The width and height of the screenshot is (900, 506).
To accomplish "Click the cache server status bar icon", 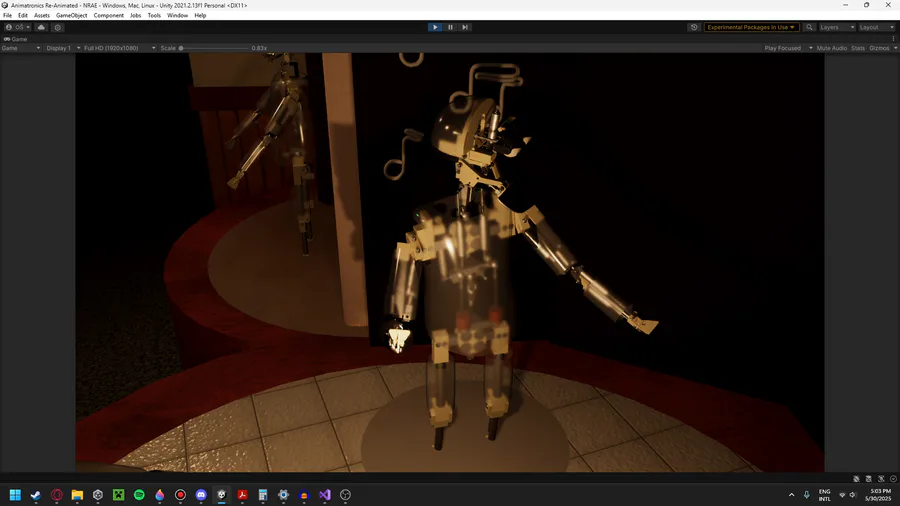I will (868, 478).
